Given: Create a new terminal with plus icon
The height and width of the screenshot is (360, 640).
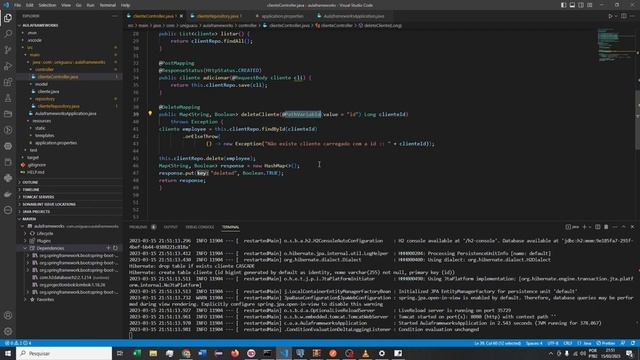Looking at the screenshot, I should [x=584, y=227].
